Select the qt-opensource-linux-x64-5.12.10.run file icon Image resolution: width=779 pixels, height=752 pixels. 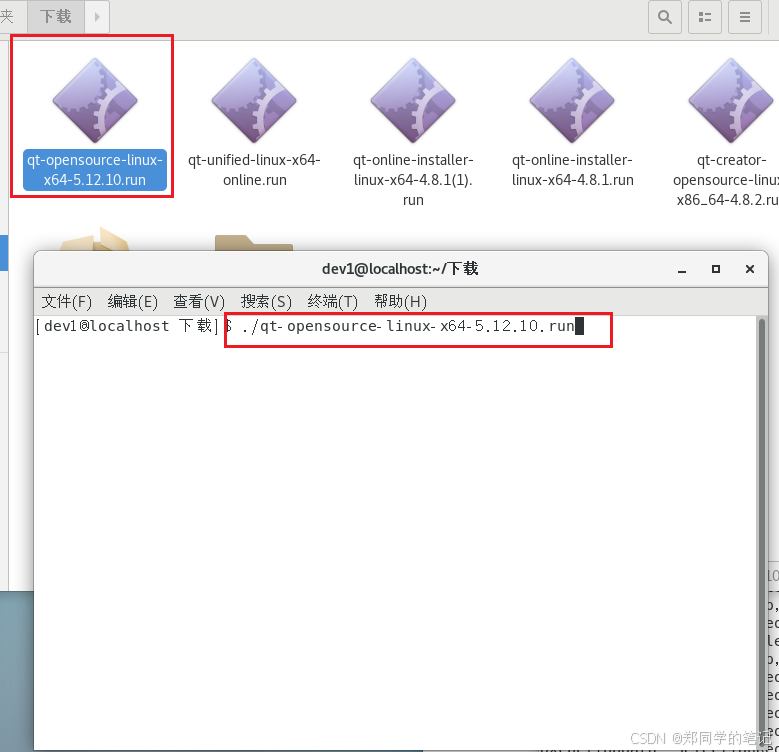(x=95, y=100)
